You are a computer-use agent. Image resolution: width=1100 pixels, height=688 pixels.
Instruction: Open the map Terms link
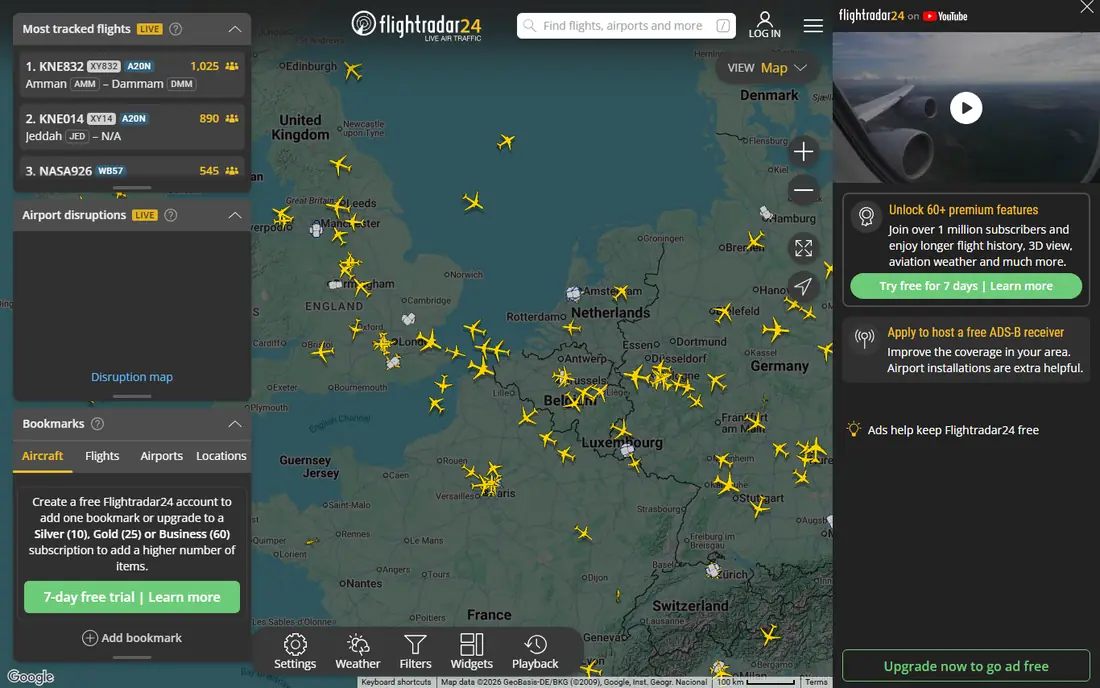point(816,682)
